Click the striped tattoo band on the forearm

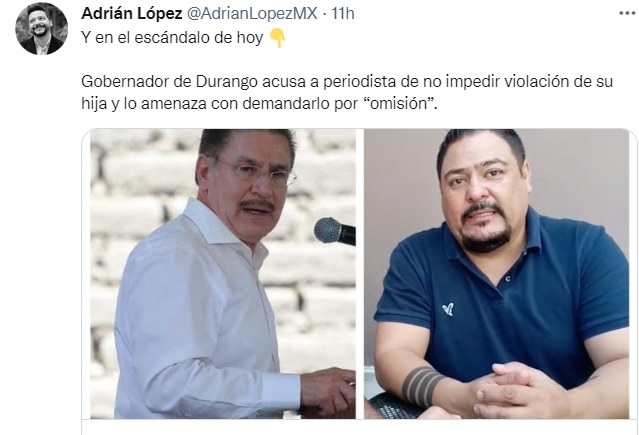(421, 386)
